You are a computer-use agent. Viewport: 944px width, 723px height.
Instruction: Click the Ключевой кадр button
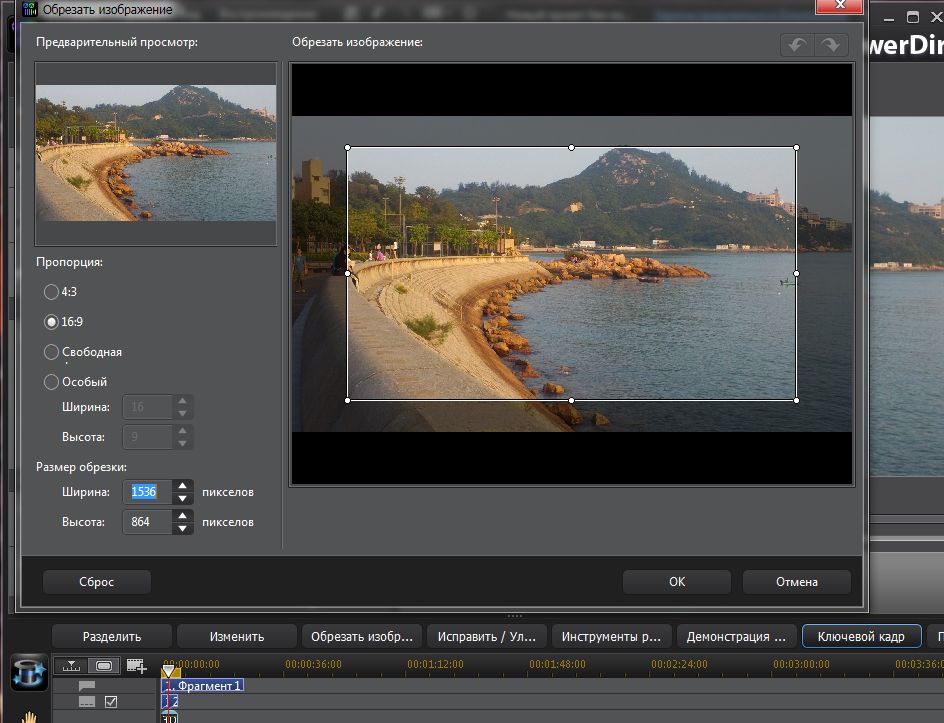pyautogui.click(x=860, y=636)
